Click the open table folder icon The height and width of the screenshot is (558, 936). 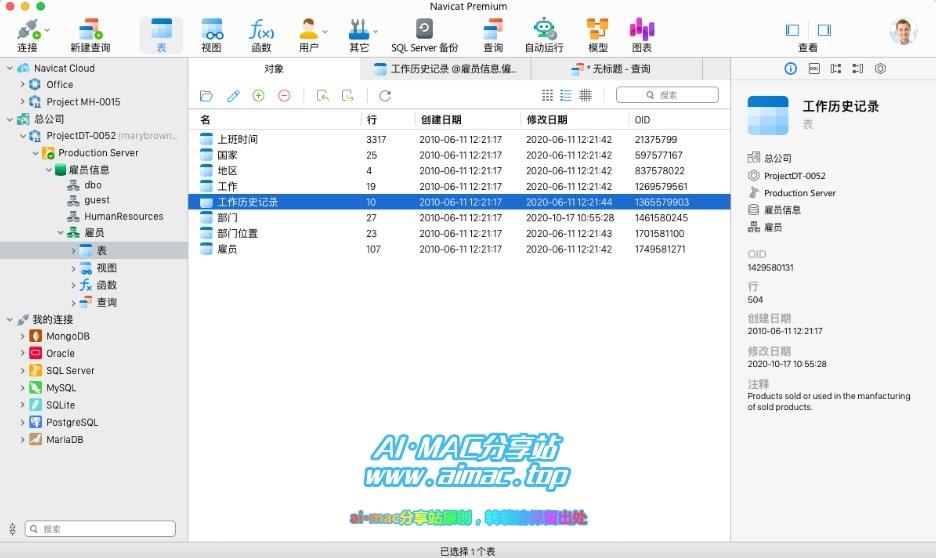[207, 95]
